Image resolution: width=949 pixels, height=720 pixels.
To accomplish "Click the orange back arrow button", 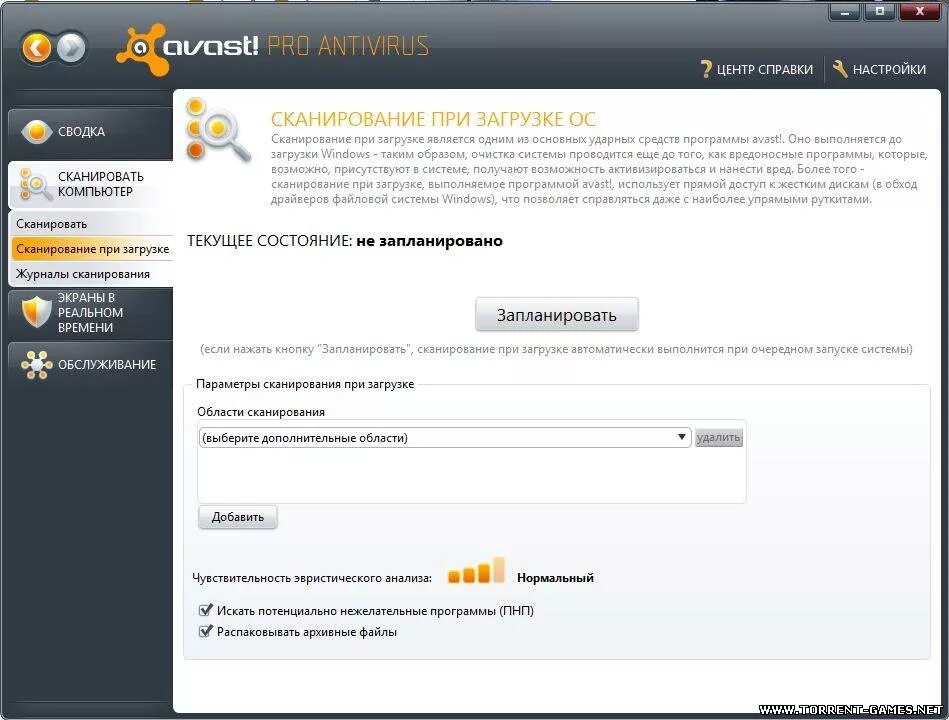I will (37, 48).
